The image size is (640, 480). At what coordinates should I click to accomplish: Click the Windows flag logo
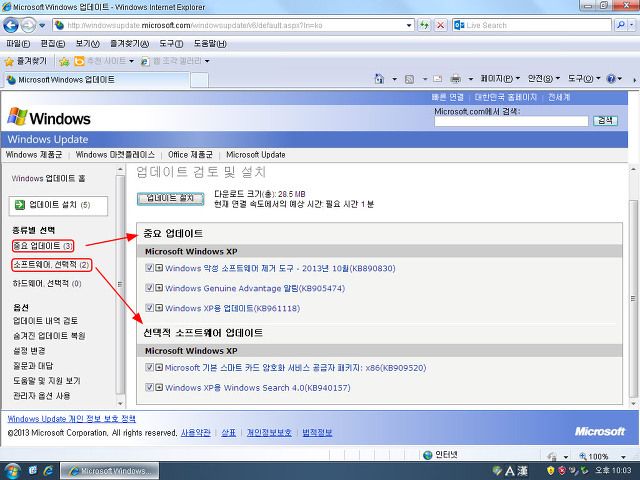click(x=17, y=117)
